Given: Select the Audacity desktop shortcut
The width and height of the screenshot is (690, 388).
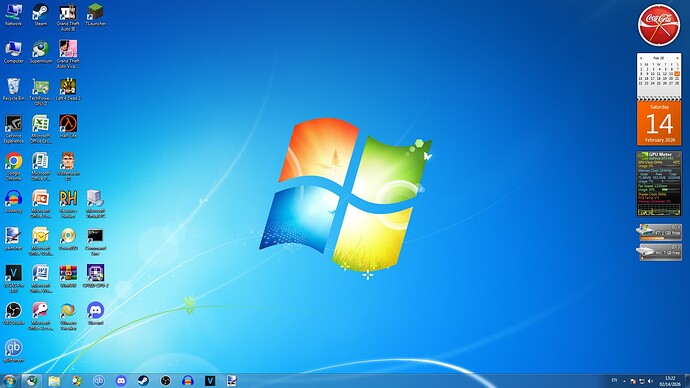Looking at the screenshot, I should 13,201.
